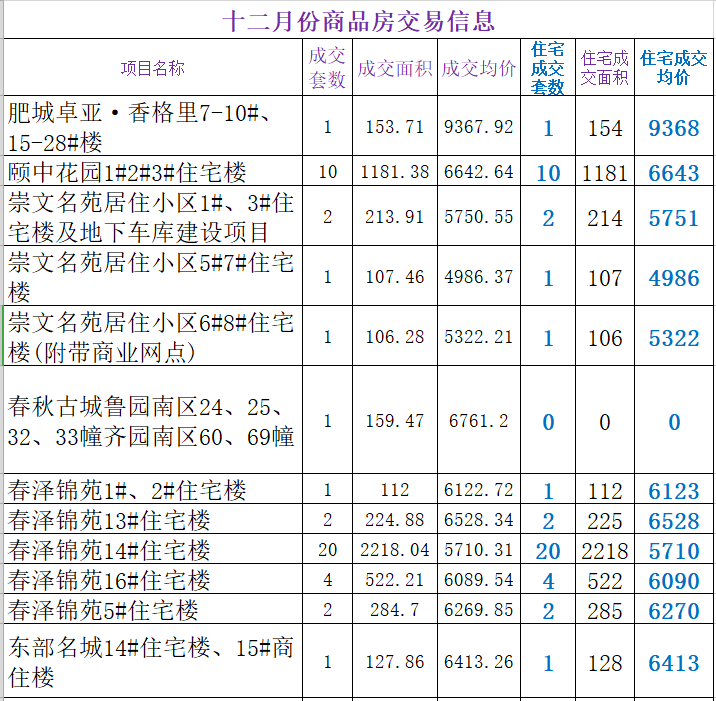The width and height of the screenshot is (716, 701).
Task: Select the 住宅成交面积 header cell
Action: coord(605,68)
